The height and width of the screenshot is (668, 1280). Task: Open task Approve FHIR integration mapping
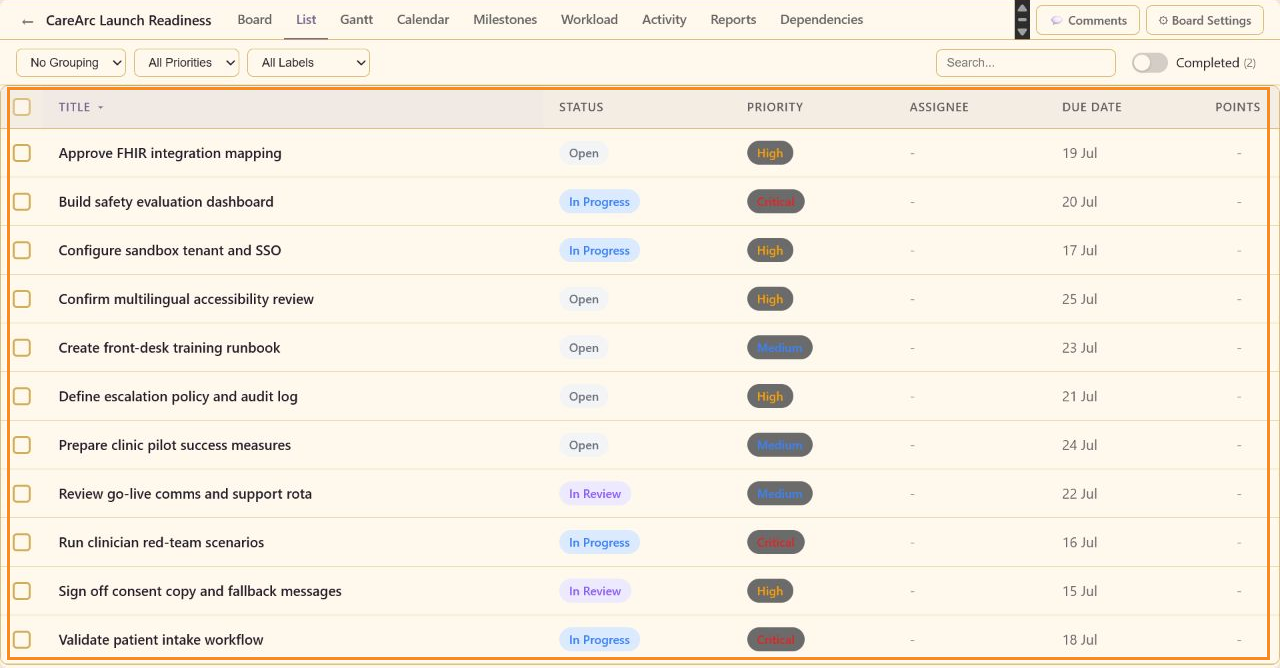[x=170, y=153]
